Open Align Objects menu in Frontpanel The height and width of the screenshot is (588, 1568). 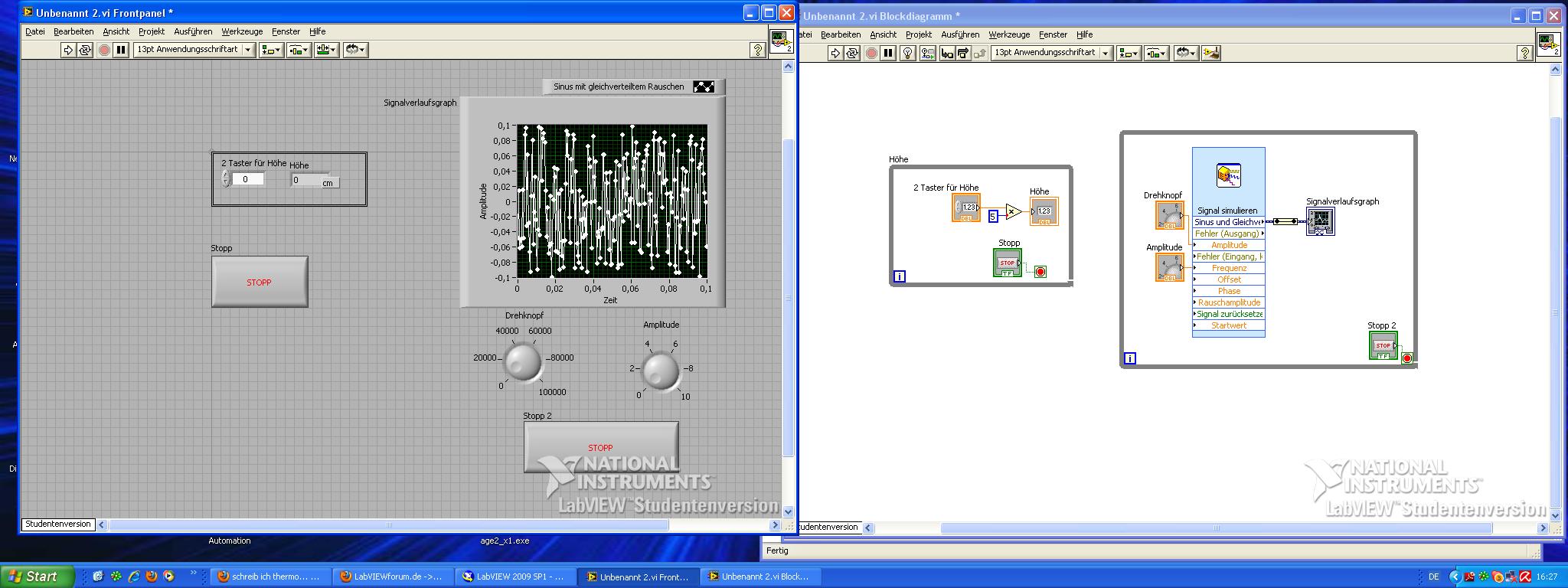[271, 50]
